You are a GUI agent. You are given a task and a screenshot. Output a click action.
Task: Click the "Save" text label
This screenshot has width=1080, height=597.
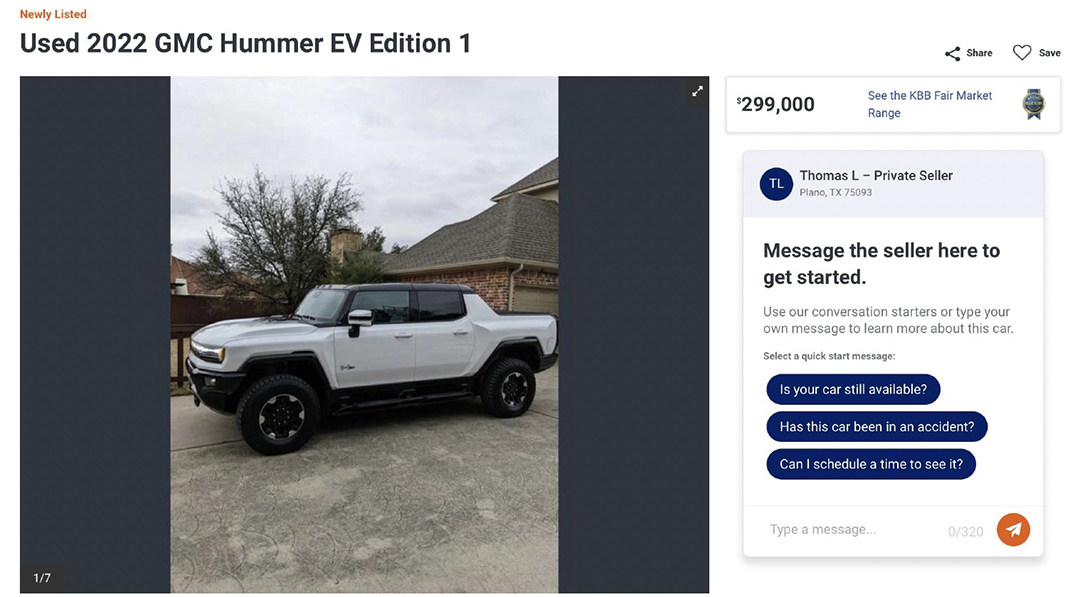click(x=1049, y=53)
